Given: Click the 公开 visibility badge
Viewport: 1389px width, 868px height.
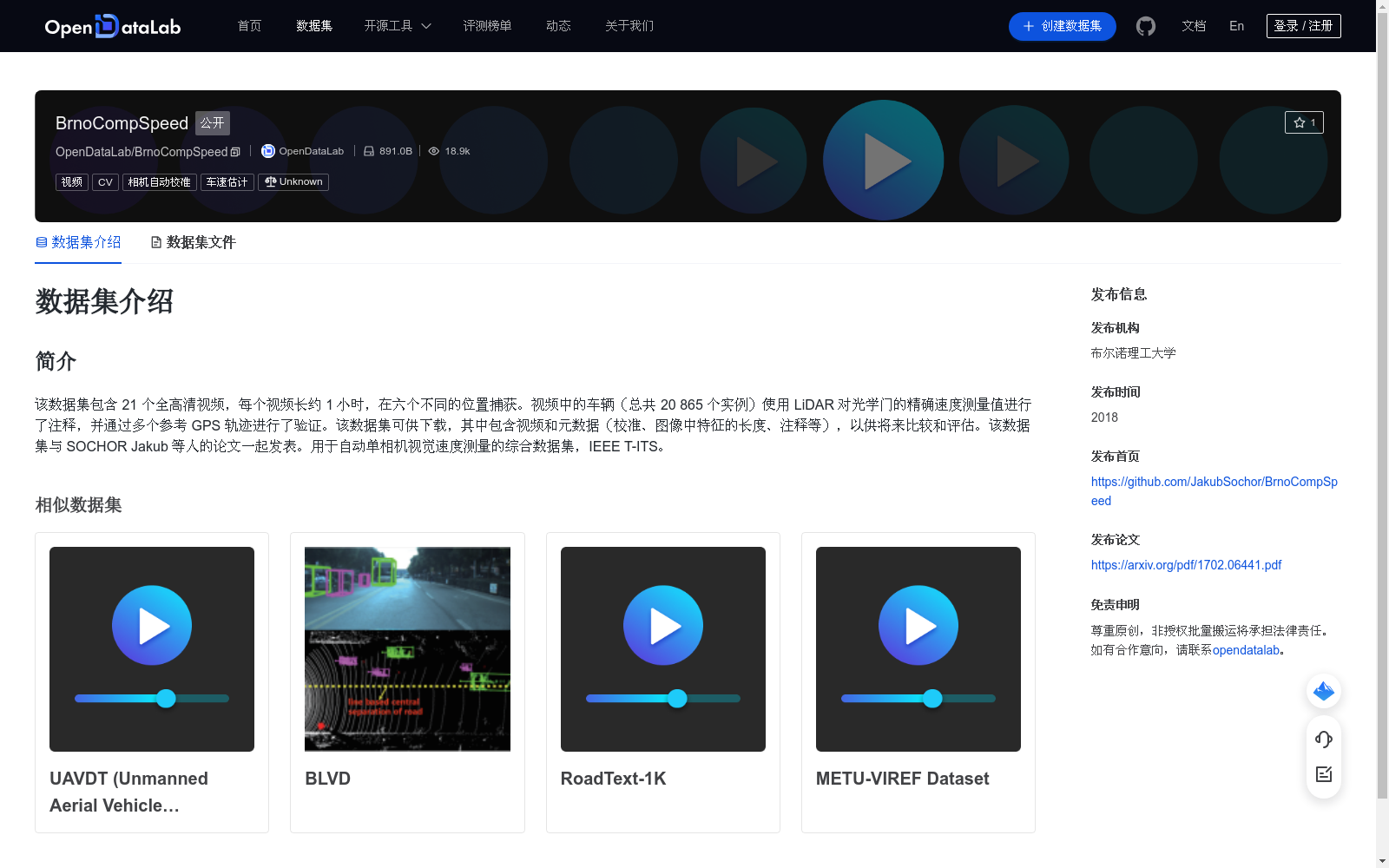Looking at the screenshot, I should pyautogui.click(x=213, y=123).
